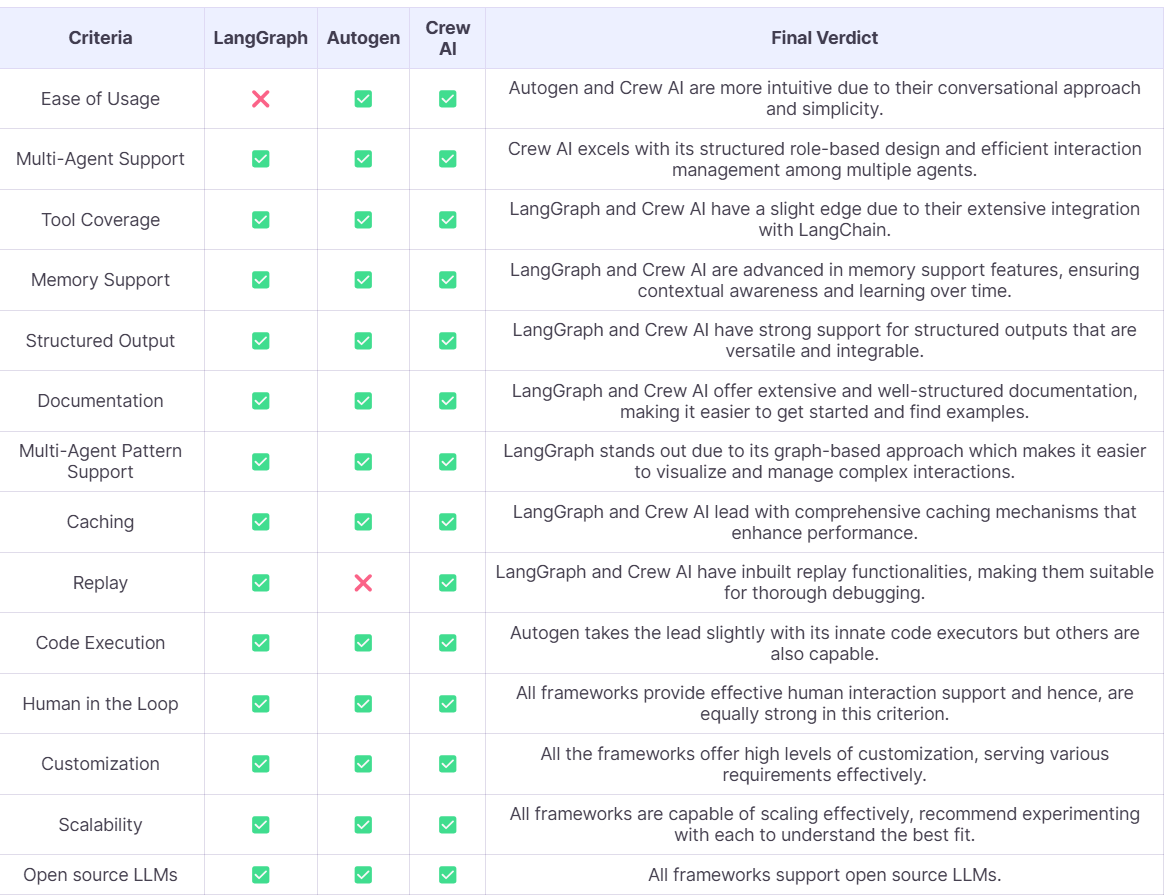Click LangGraph's green check for Tool Coverage
The image size is (1166, 896).
(x=261, y=220)
